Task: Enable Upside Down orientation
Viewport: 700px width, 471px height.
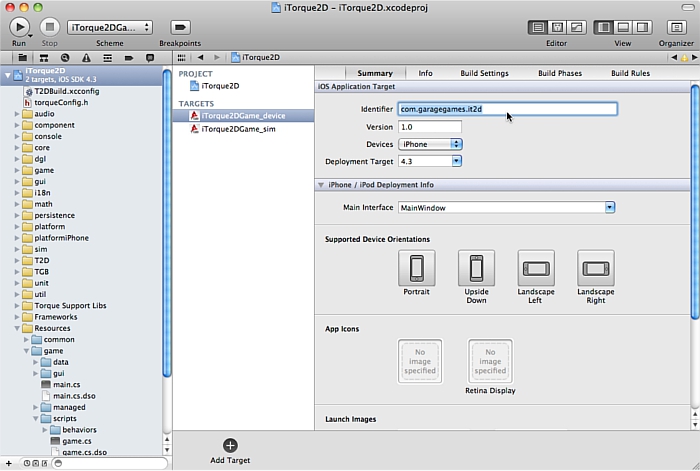Action: pyautogui.click(x=476, y=269)
